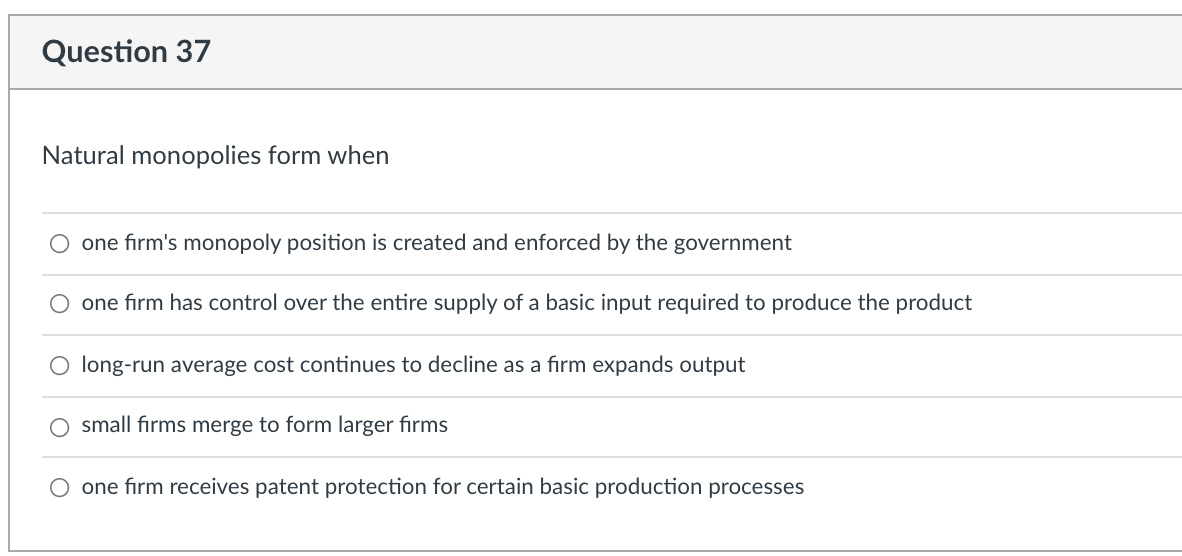Click the answer text about patent protection

point(442,487)
